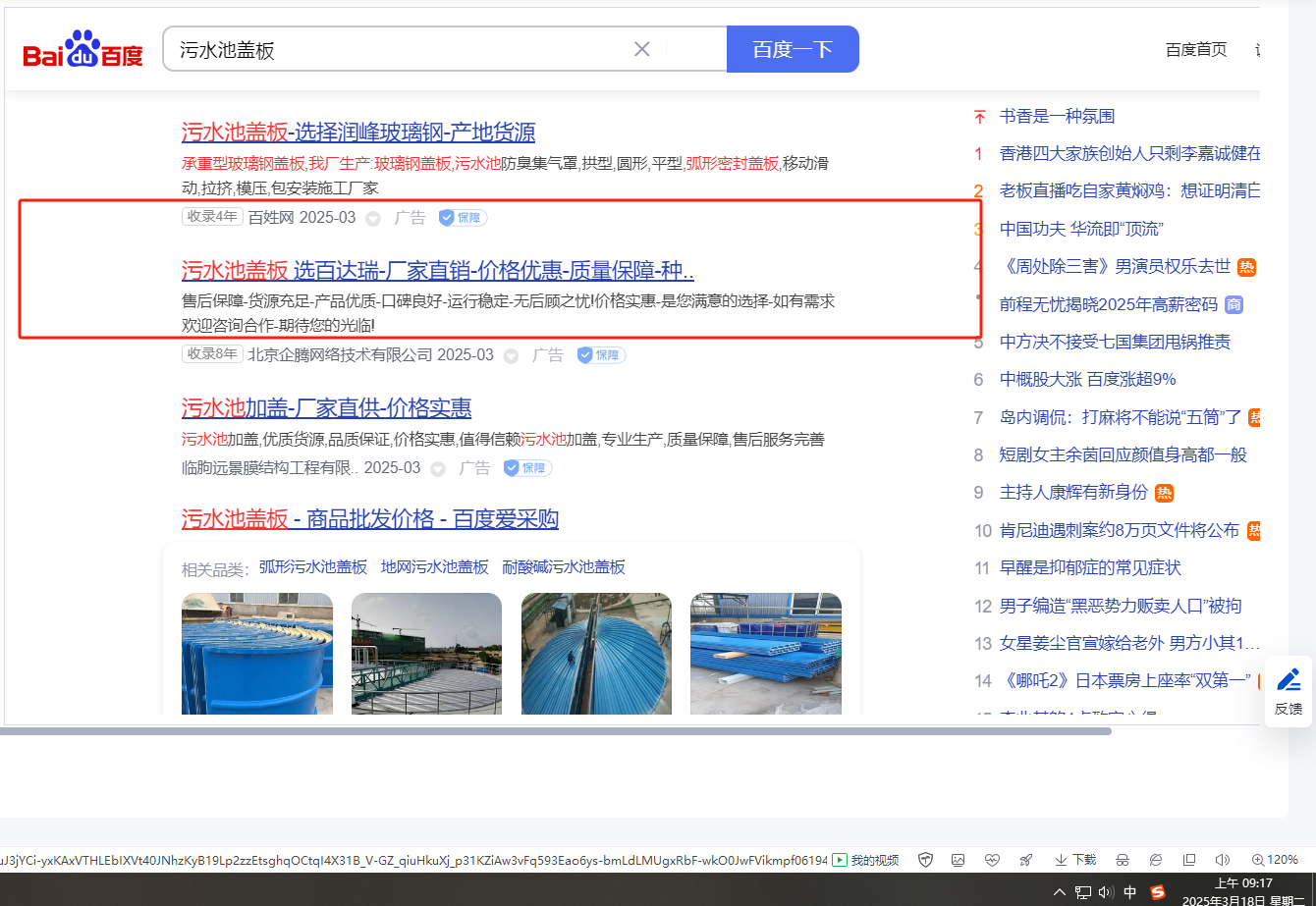1316x906 pixels.
Task: Click the source name 北京企腾网络技术有限公司
Action: click(x=340, y=355)
